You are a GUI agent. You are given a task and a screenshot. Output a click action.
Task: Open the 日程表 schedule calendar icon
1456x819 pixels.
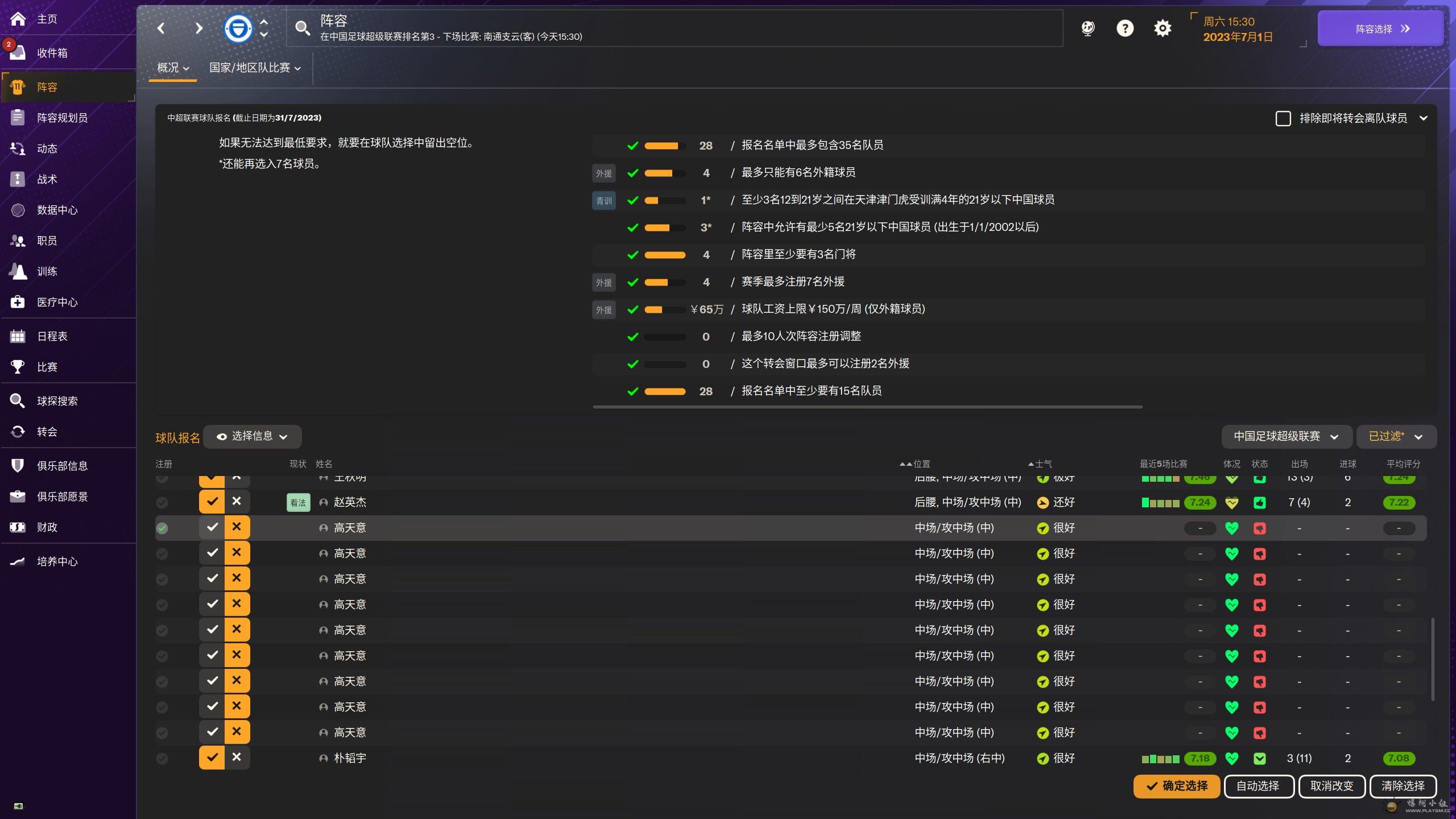pos(18,336)
